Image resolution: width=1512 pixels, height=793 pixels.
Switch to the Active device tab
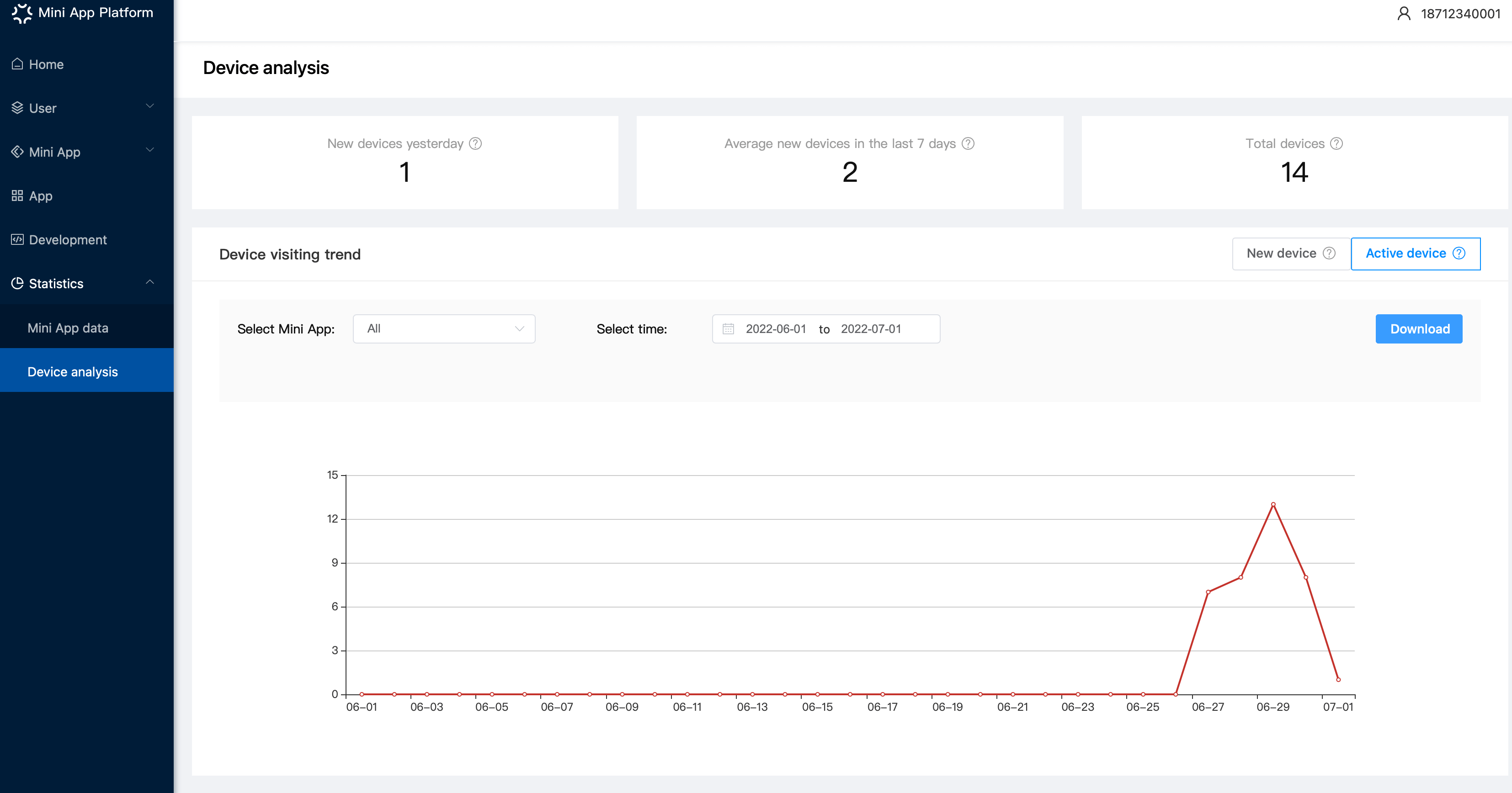pyautogui.click(x=1416, y=254)
